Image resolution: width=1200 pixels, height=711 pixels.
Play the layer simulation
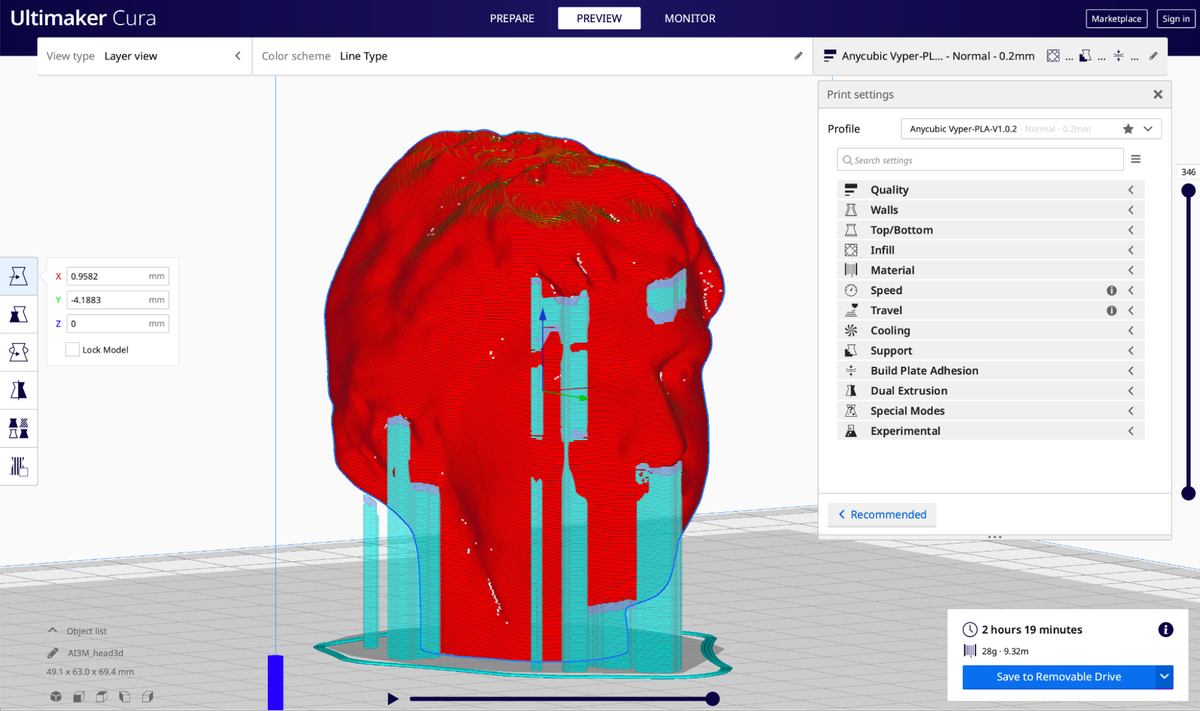coord(393,699)
